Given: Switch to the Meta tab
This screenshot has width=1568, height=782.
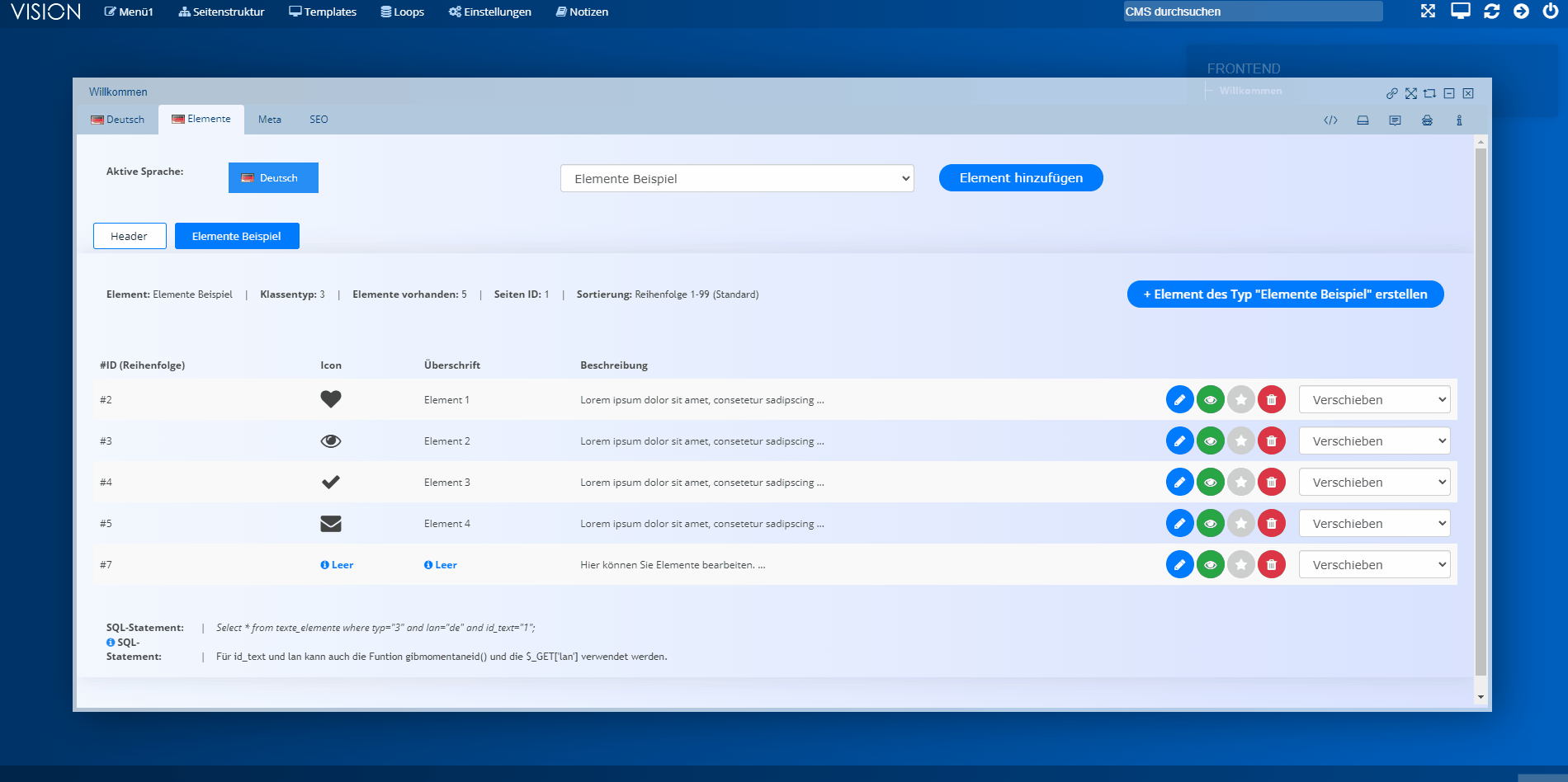Looking at the screenshot, I should (x=269, y=120).
